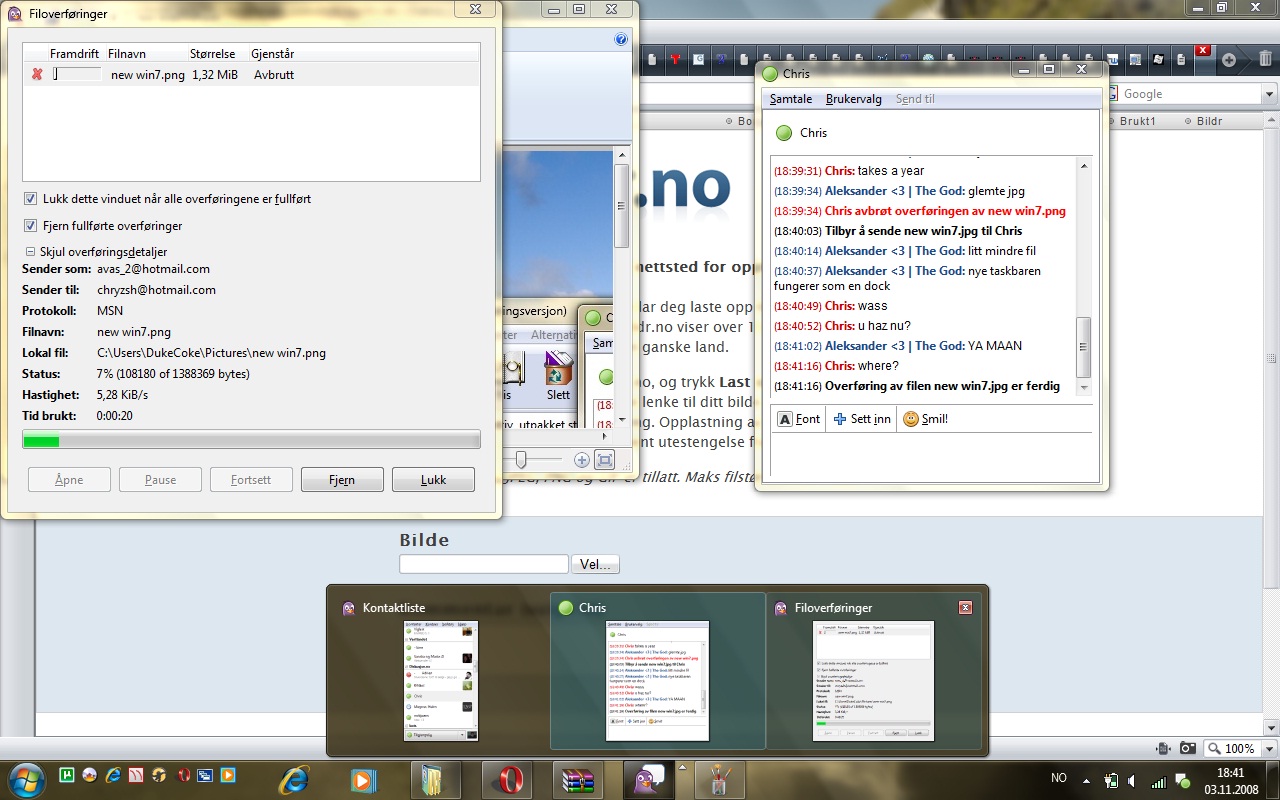Click green status icon next to Chris name
The image size is (1280, 800).
coord(784,133)
